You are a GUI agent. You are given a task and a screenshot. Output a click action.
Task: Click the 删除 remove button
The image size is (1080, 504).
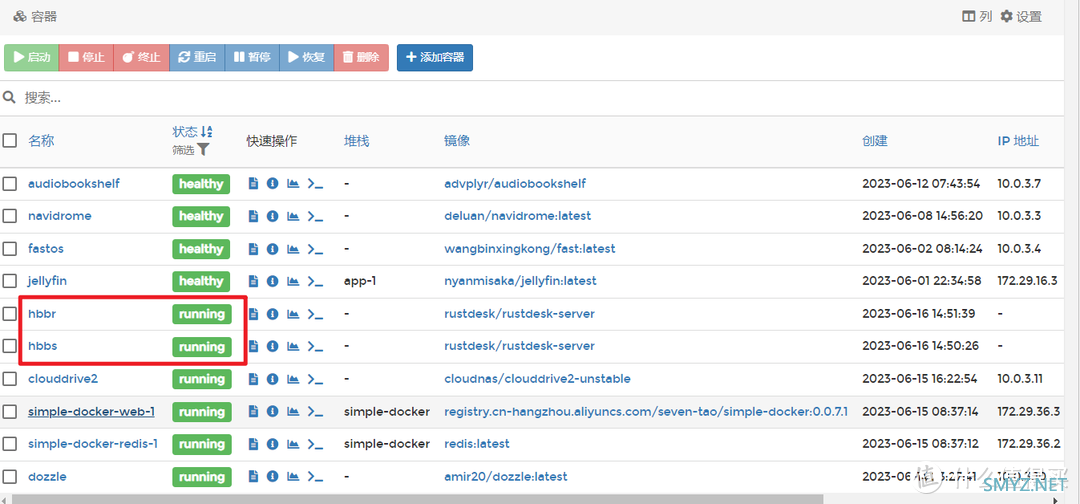coord(362,57)
